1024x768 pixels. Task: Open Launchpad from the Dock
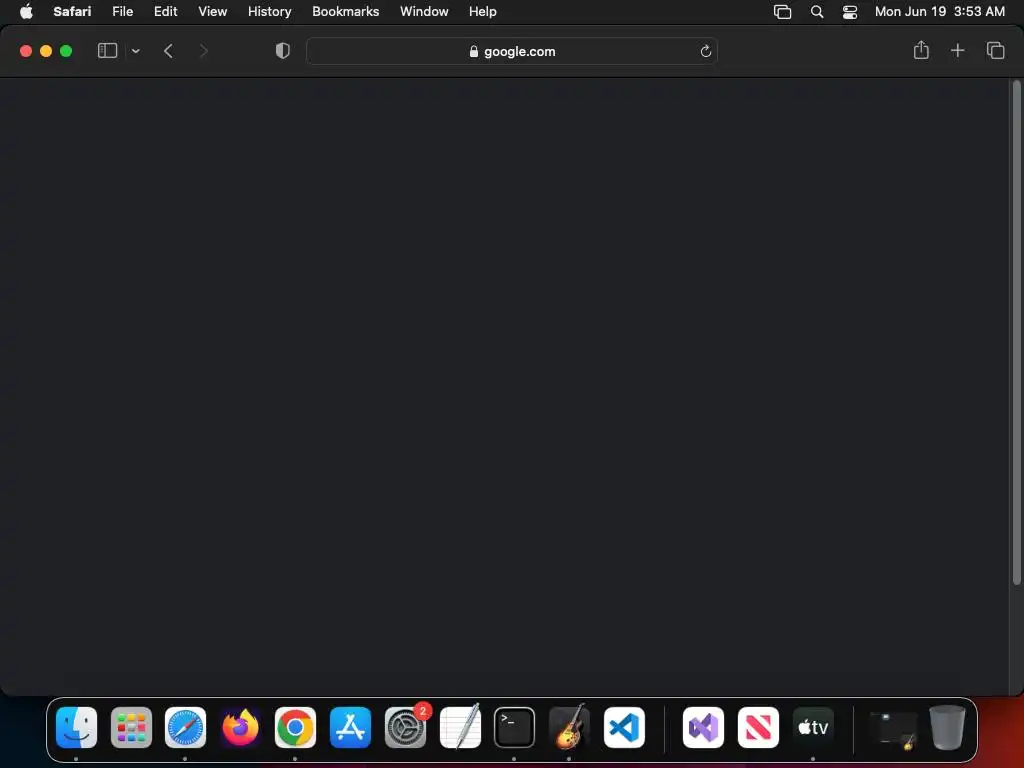[x=131, y=727]
